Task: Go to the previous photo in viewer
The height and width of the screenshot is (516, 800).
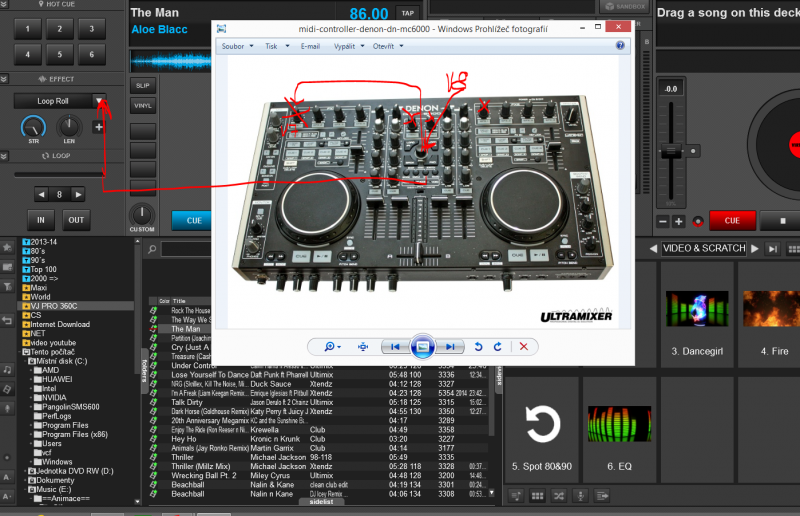Action: coord(395,347)
